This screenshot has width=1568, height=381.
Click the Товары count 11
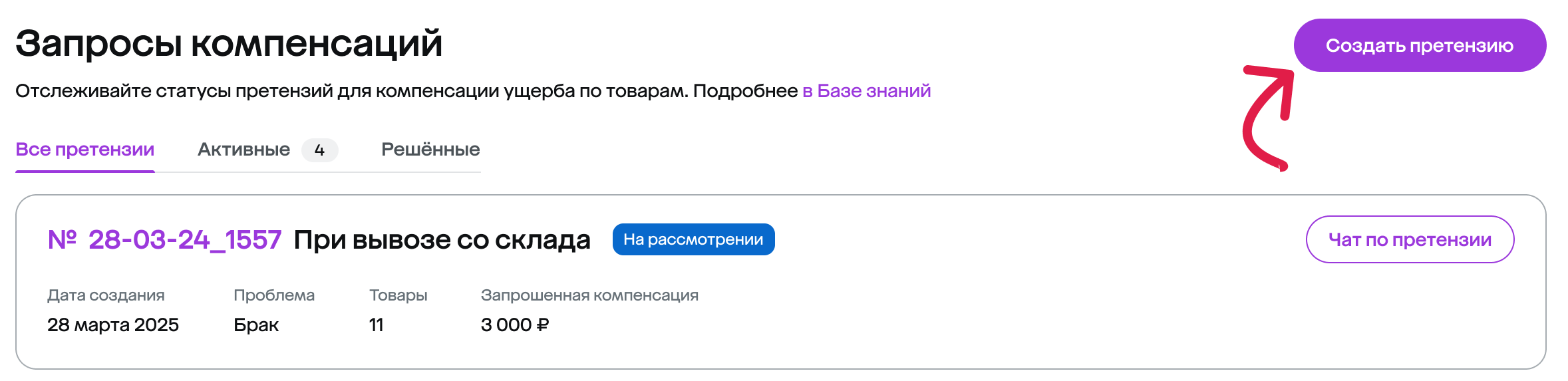point(377,325)
